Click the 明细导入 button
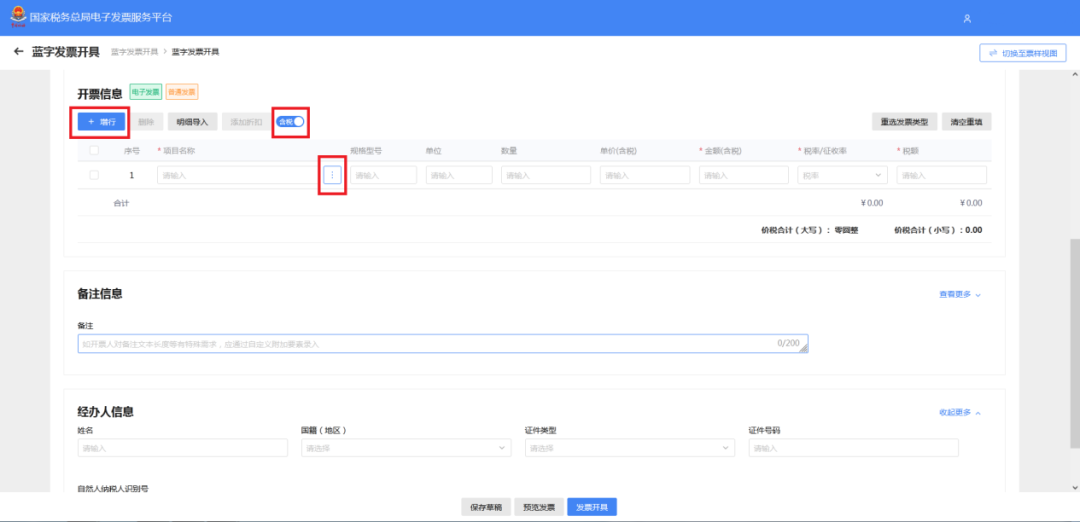This screenshot has width=1080, height=522. (192, 122)
